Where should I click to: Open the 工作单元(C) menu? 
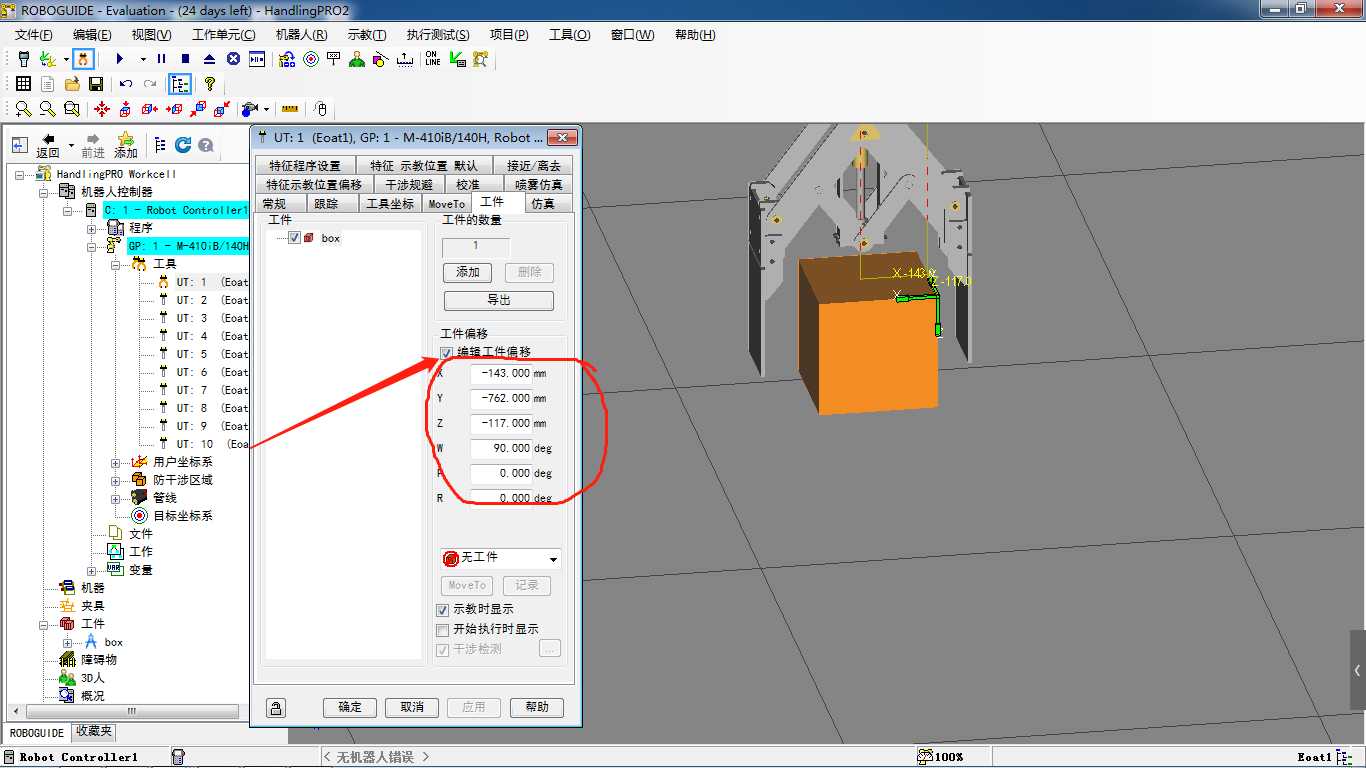point(224,35)
